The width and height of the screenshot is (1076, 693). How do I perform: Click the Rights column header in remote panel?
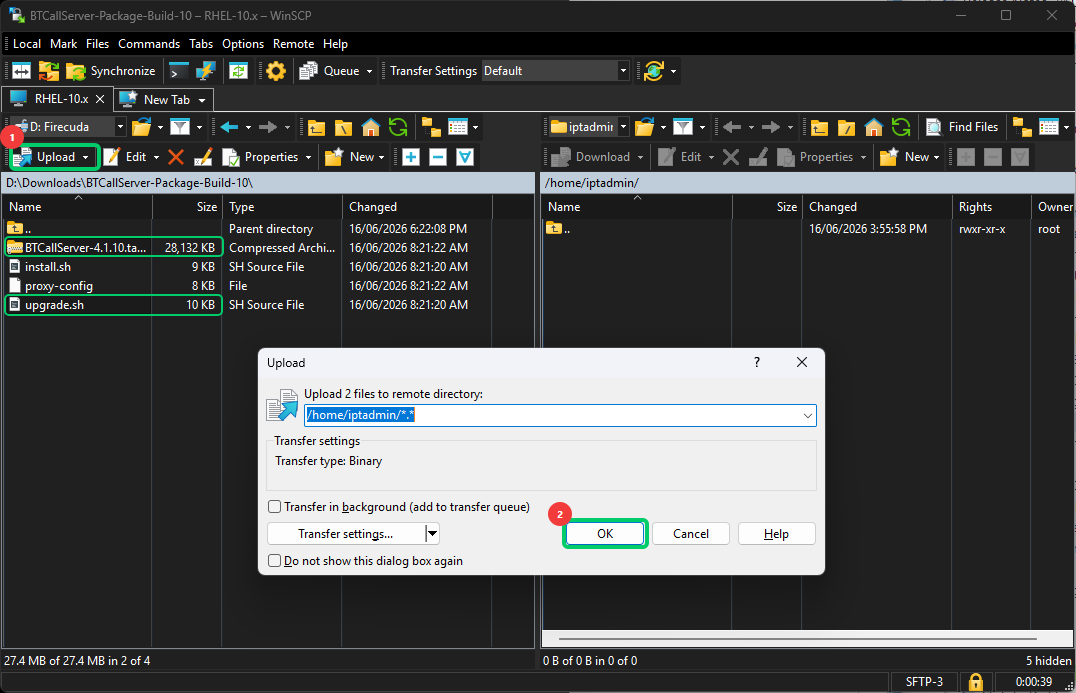(990, 207)
